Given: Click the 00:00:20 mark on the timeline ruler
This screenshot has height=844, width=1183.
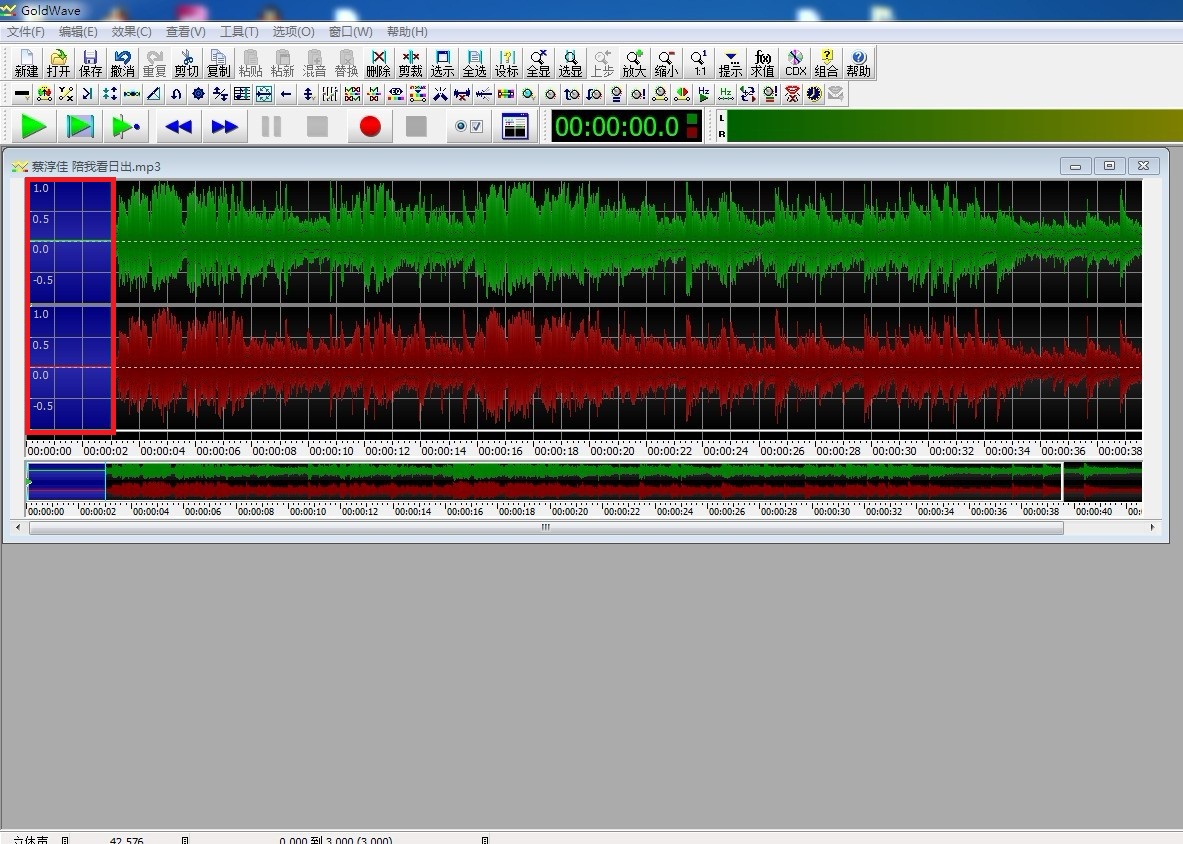Looking at the screenshot, I should (x=612, y=451).
